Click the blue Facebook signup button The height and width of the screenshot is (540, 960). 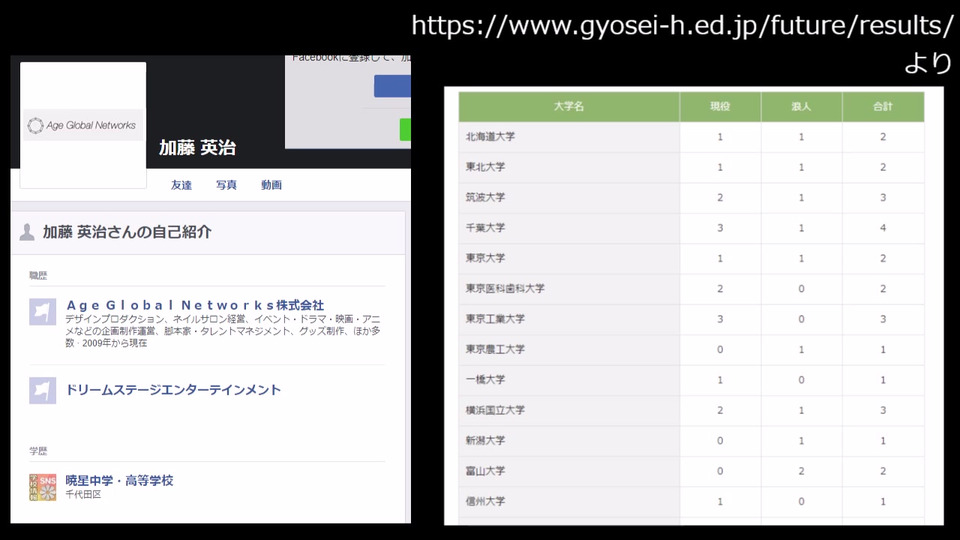pos(392,86)
